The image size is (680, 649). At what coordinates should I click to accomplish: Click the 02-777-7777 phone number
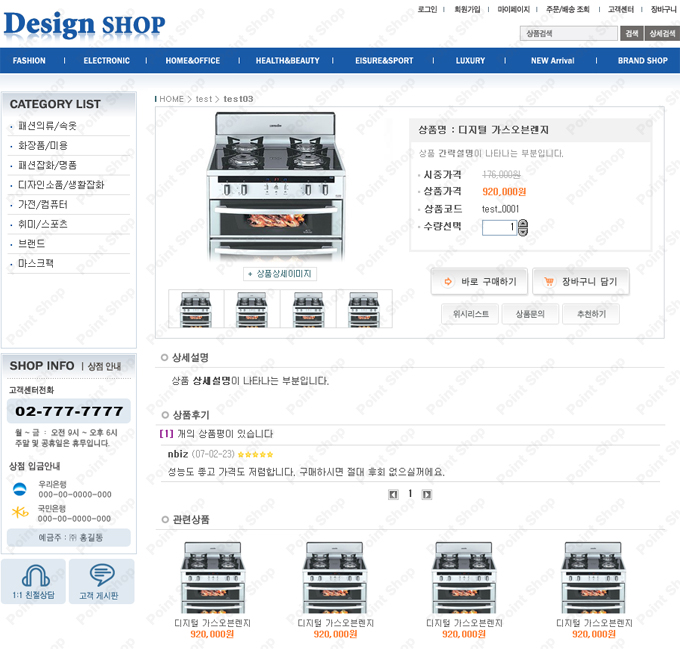tap(69, 411)
